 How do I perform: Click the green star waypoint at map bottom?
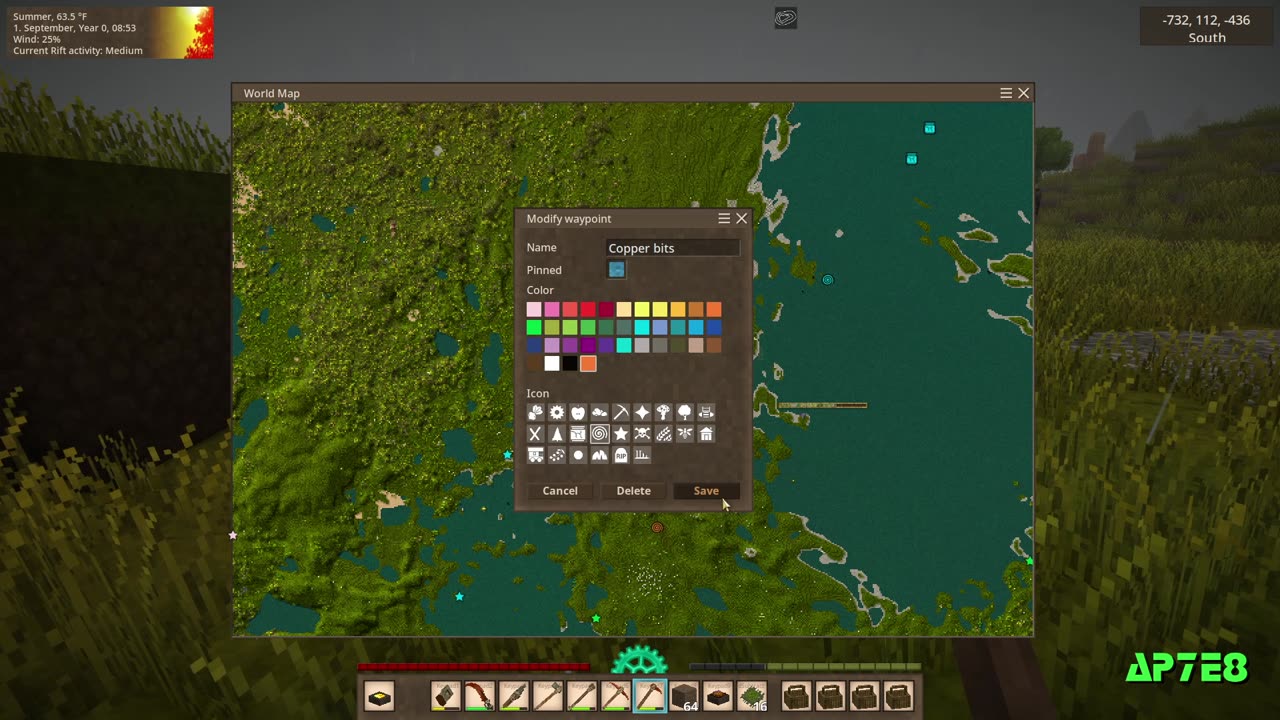(596, 619)
